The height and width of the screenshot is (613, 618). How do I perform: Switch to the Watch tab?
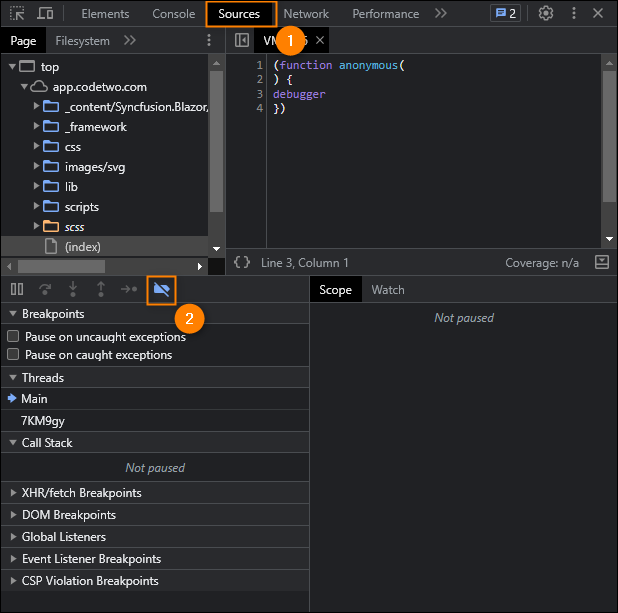click(388, 290)
